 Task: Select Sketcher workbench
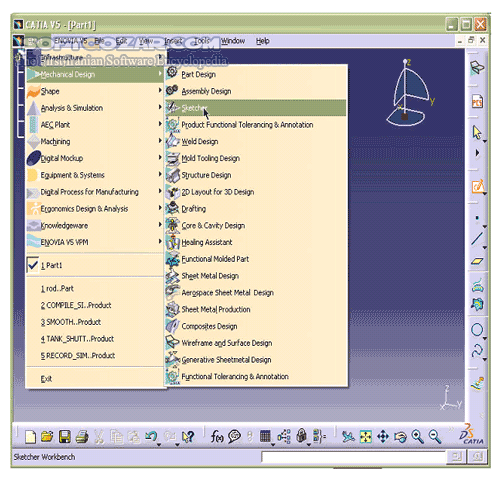[256, 108]
